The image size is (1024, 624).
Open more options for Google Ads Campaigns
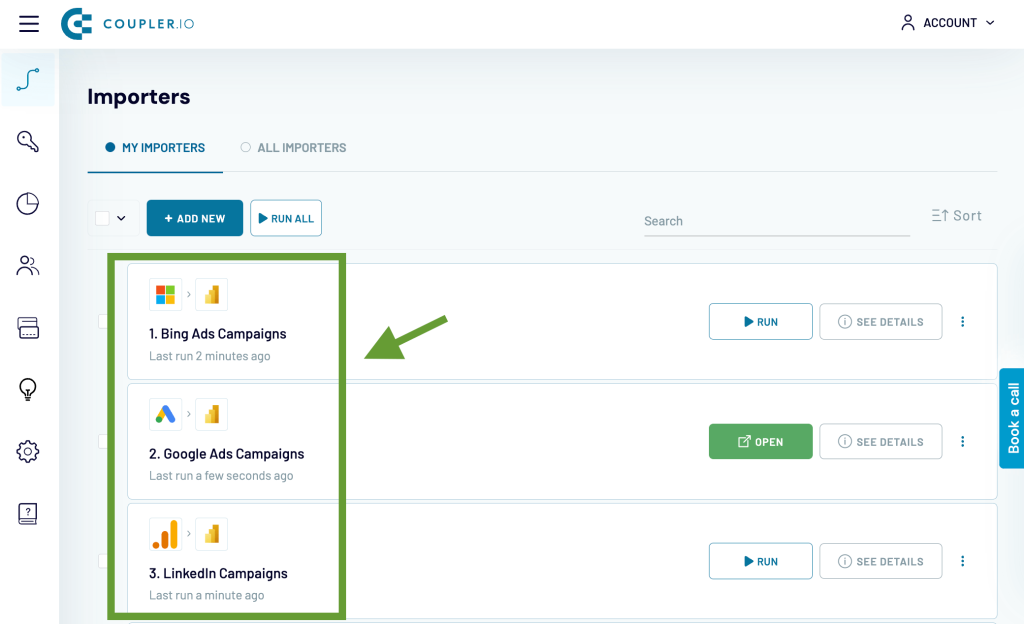click(963, 442)
